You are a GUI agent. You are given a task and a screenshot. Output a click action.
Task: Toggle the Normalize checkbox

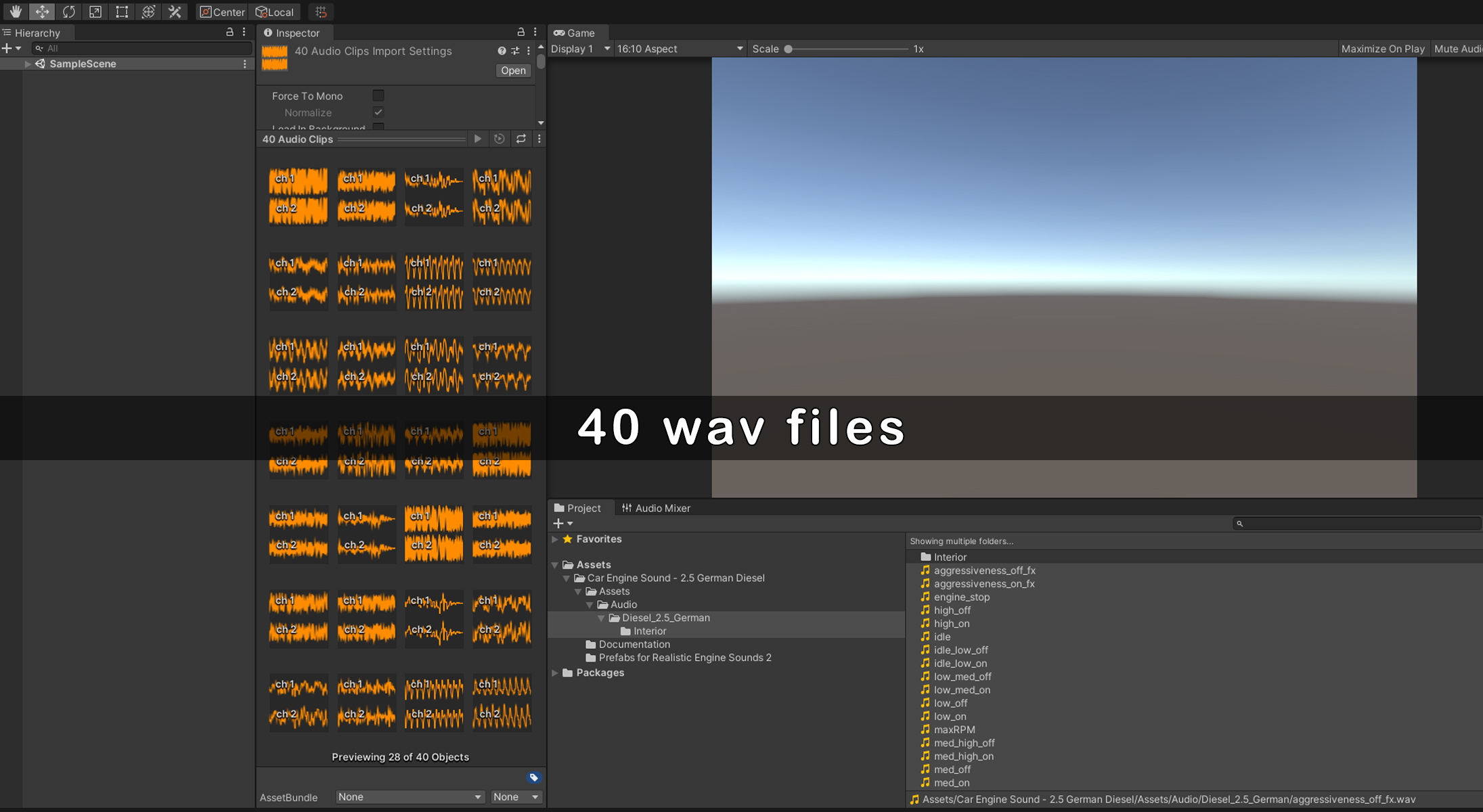(x=378, y=112)
